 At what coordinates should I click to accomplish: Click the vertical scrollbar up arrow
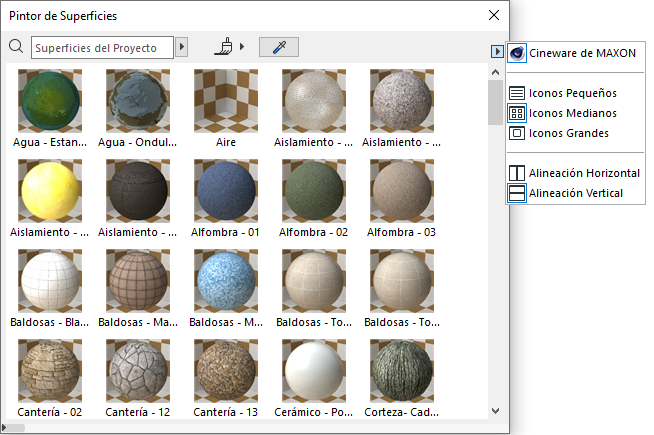pyautogui.click(x=496, y=72)
